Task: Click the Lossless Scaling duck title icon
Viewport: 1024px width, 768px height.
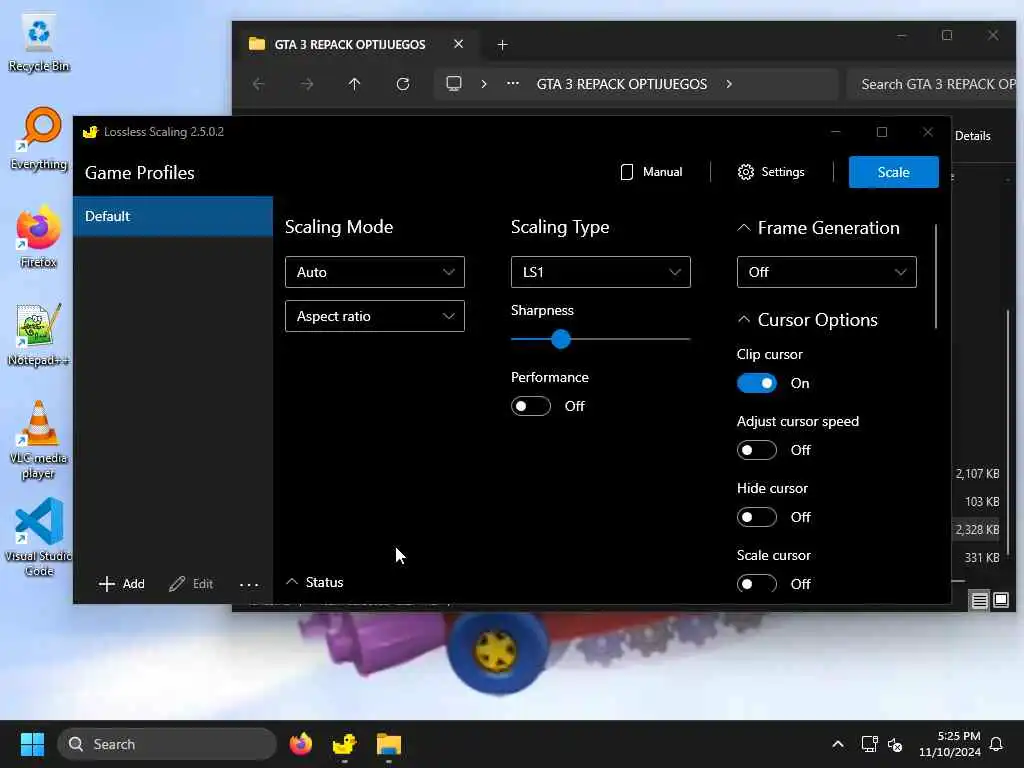Action: [x=90, y=132]
